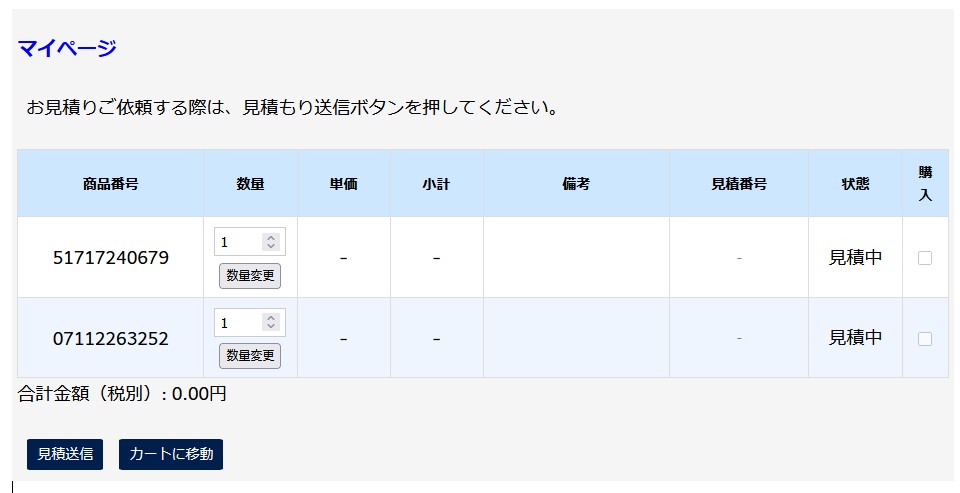Click 数量変更 button for item 07112263252
The height and width of the screenshot is (493, 960).
pos(250,356)
